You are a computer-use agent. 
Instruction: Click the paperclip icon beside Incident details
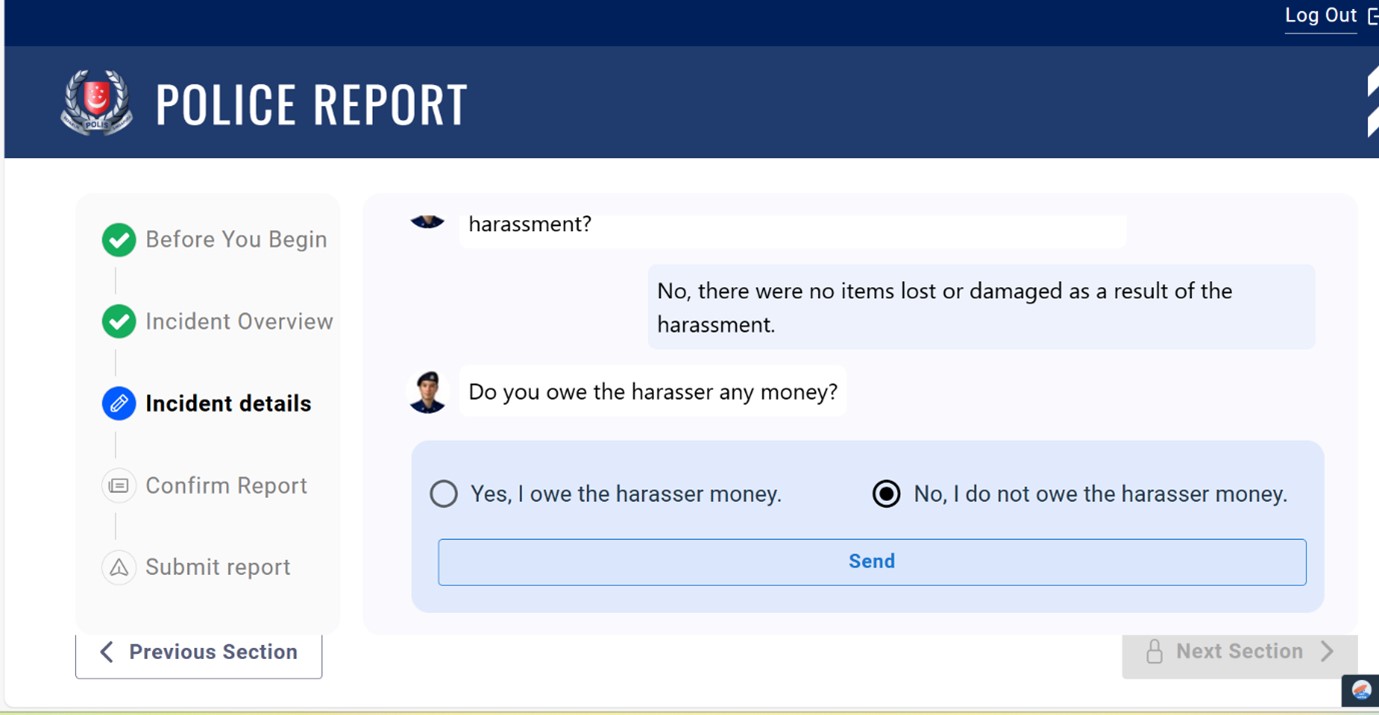(x=118, y=403)
